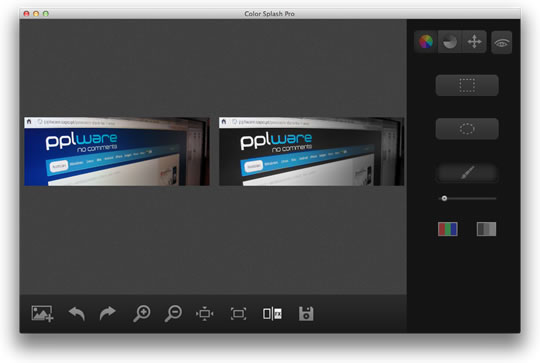The height and width of the screenshot is (363, 540).
Task: Open image with the add photo icon
Action: pyautogui.click(x=42, y=313)
